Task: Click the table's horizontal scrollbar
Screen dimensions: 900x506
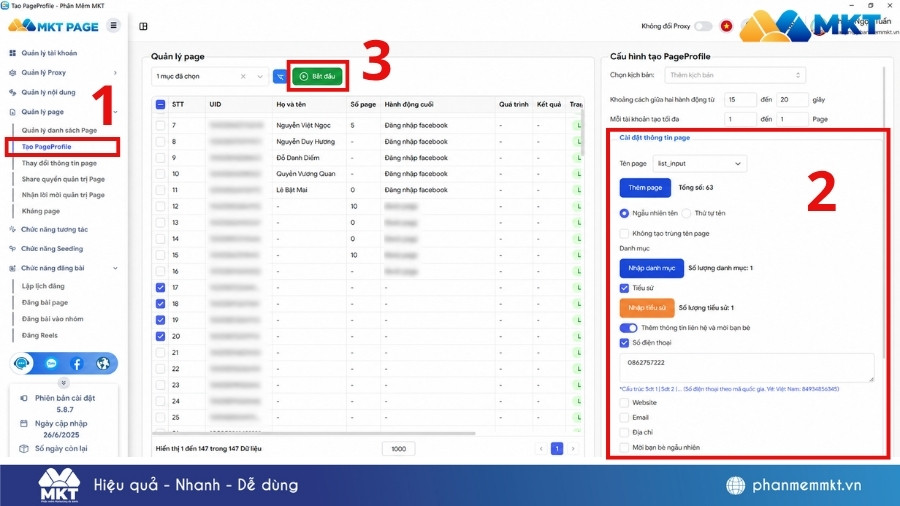Action: click(x=314, y=433)
